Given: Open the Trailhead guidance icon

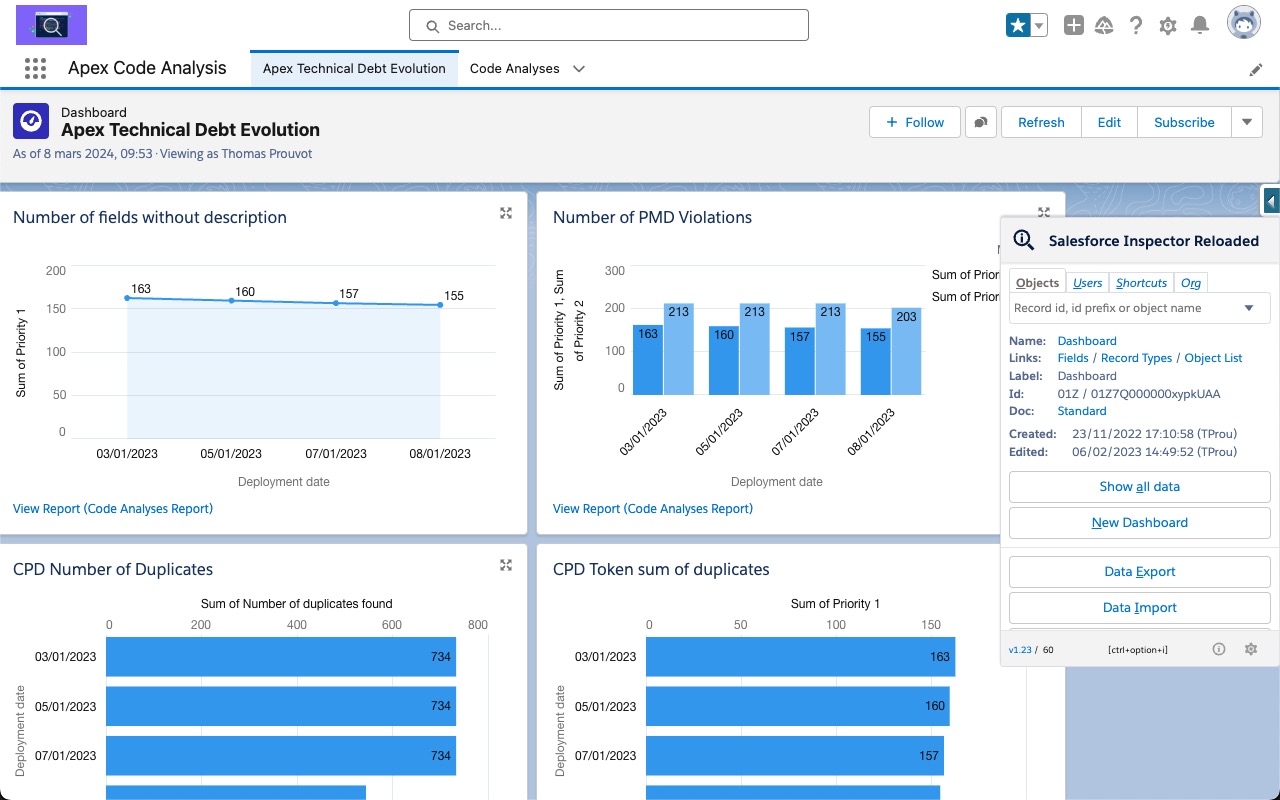Looking at the screenshot, I should pos(1104,25).
